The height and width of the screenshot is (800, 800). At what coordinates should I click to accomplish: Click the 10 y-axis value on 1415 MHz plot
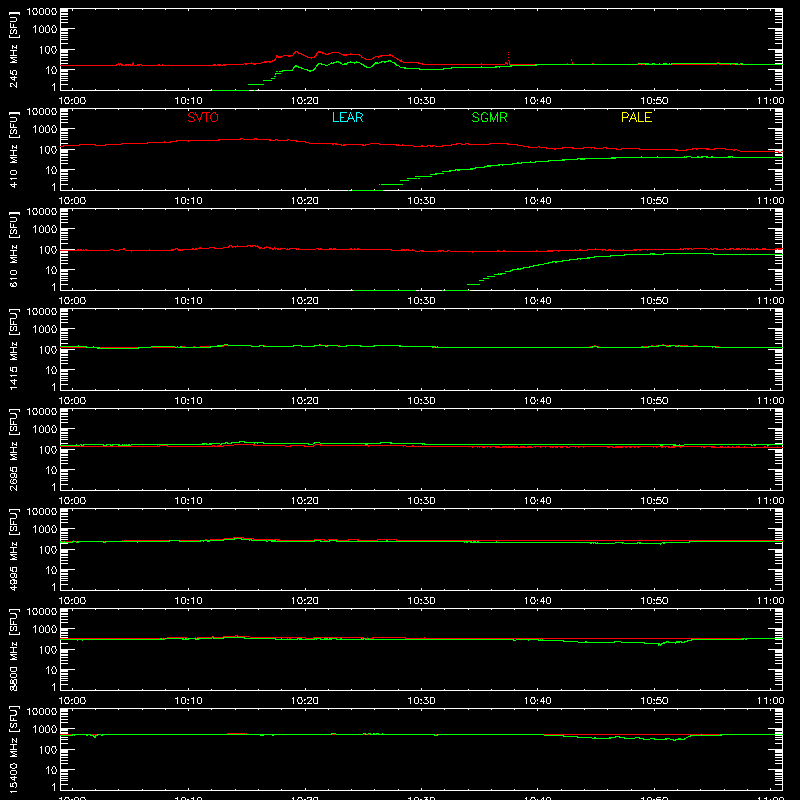click(x=51, y=370)
